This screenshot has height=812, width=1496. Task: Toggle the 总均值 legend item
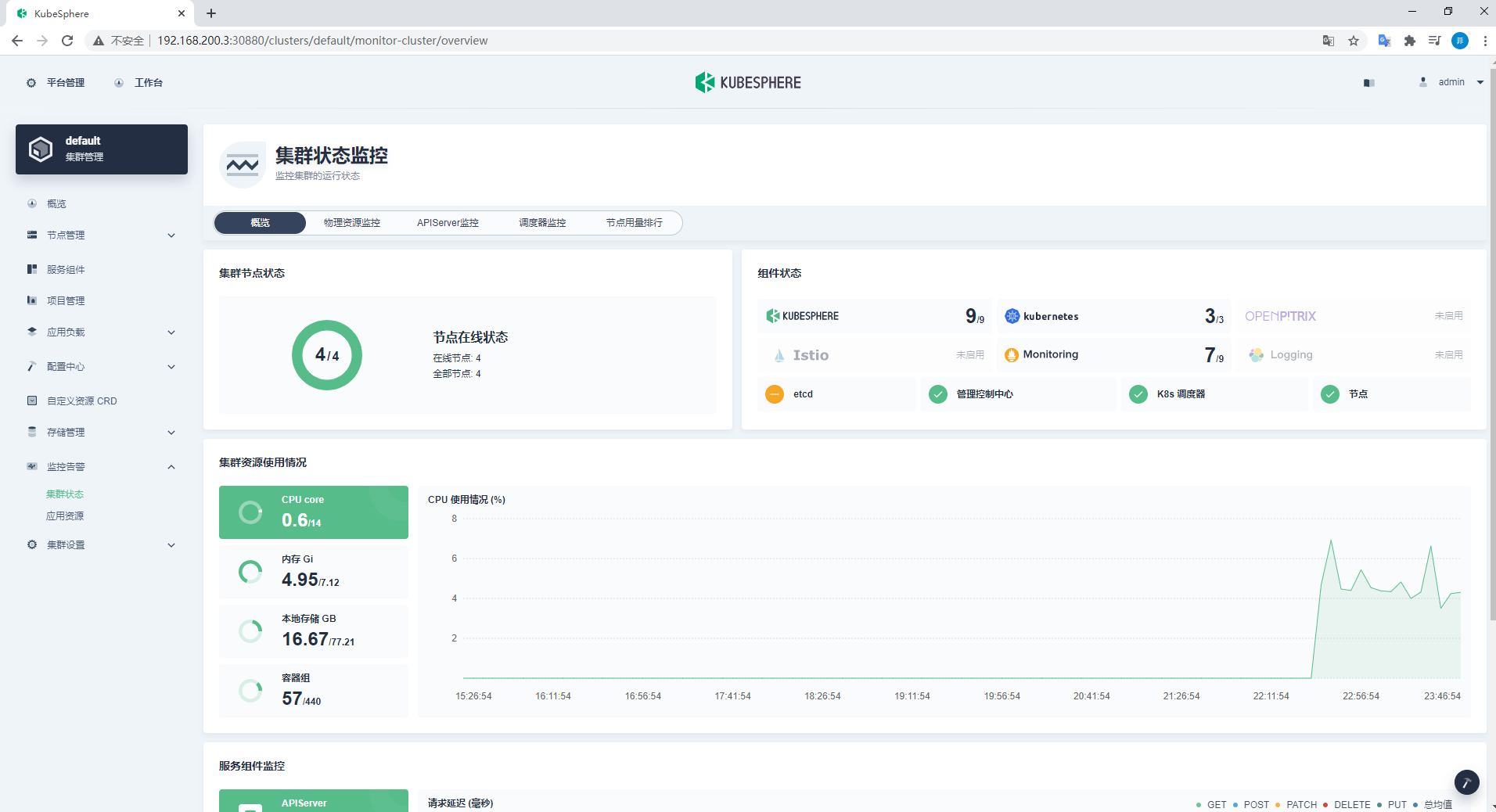coord(1433,805)
